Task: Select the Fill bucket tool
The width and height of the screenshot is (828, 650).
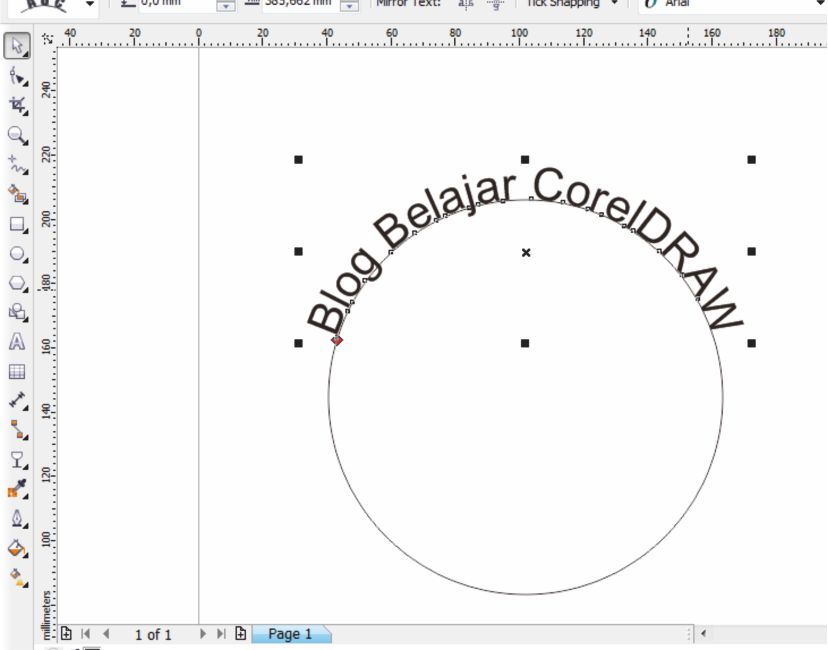Action: (x=17, y=548)
